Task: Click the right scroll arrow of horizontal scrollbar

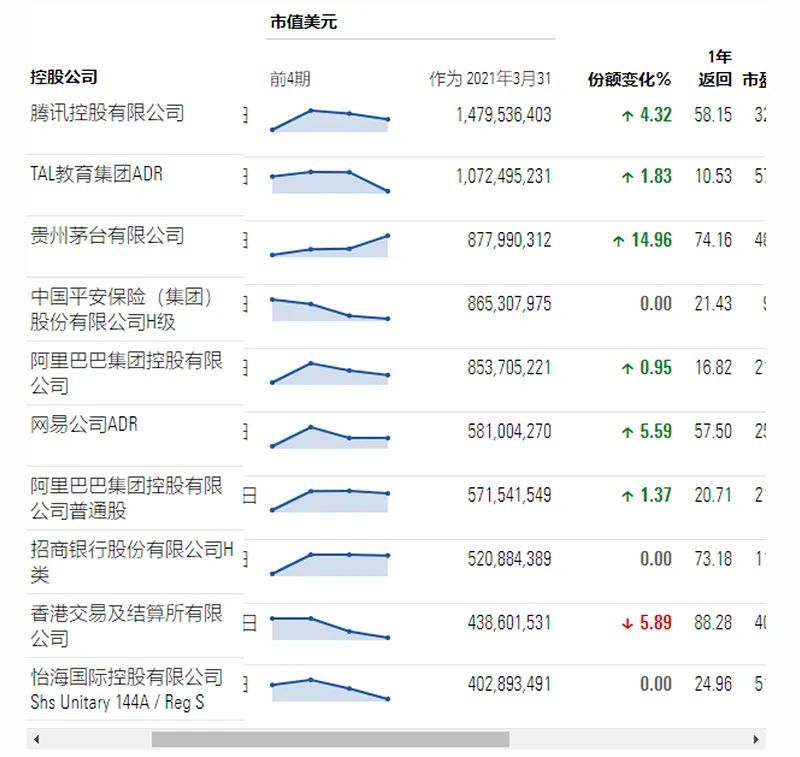Action: pos(756,739)
